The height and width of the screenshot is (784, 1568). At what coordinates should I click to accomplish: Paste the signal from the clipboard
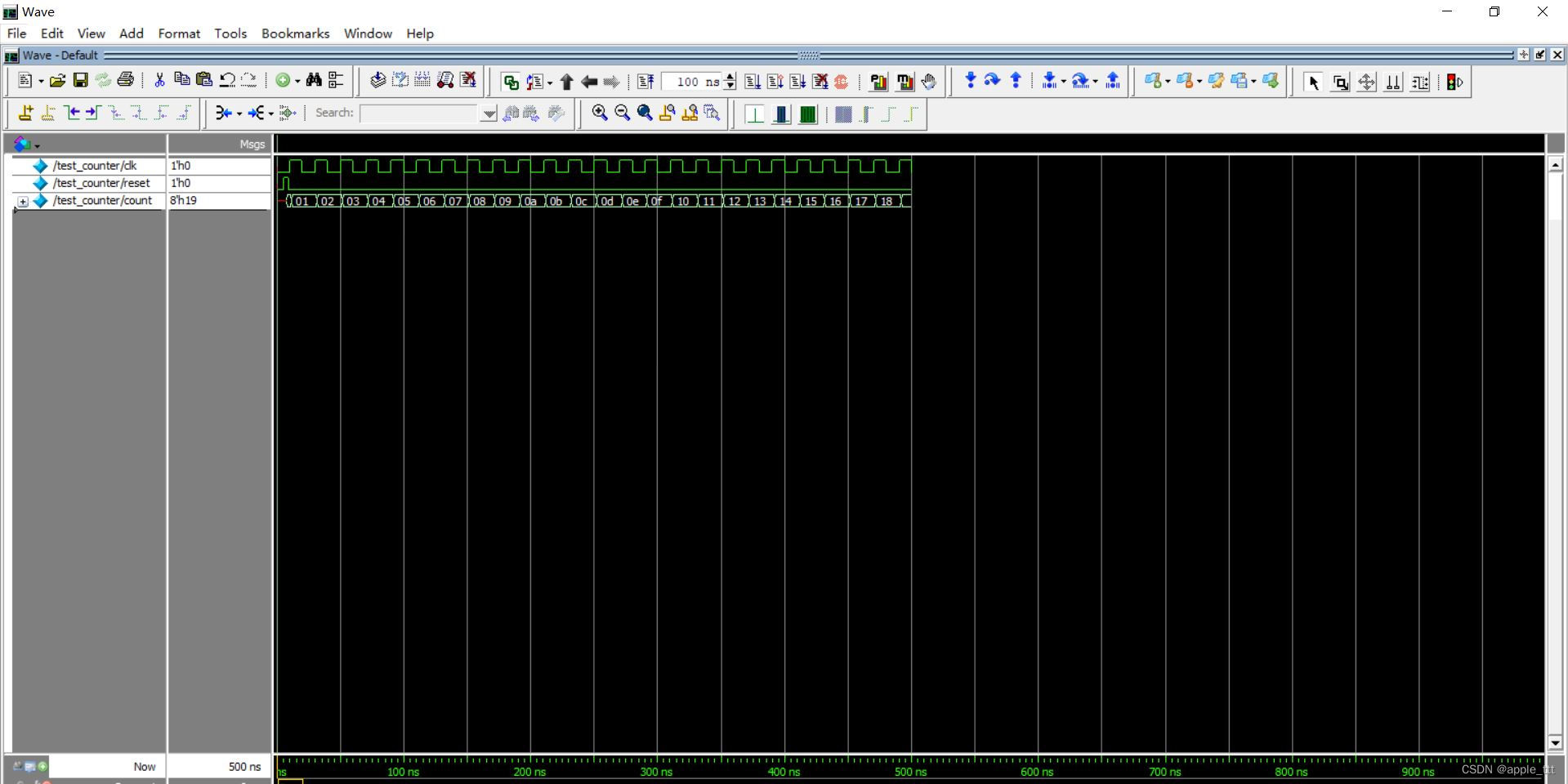click(204, 80)
